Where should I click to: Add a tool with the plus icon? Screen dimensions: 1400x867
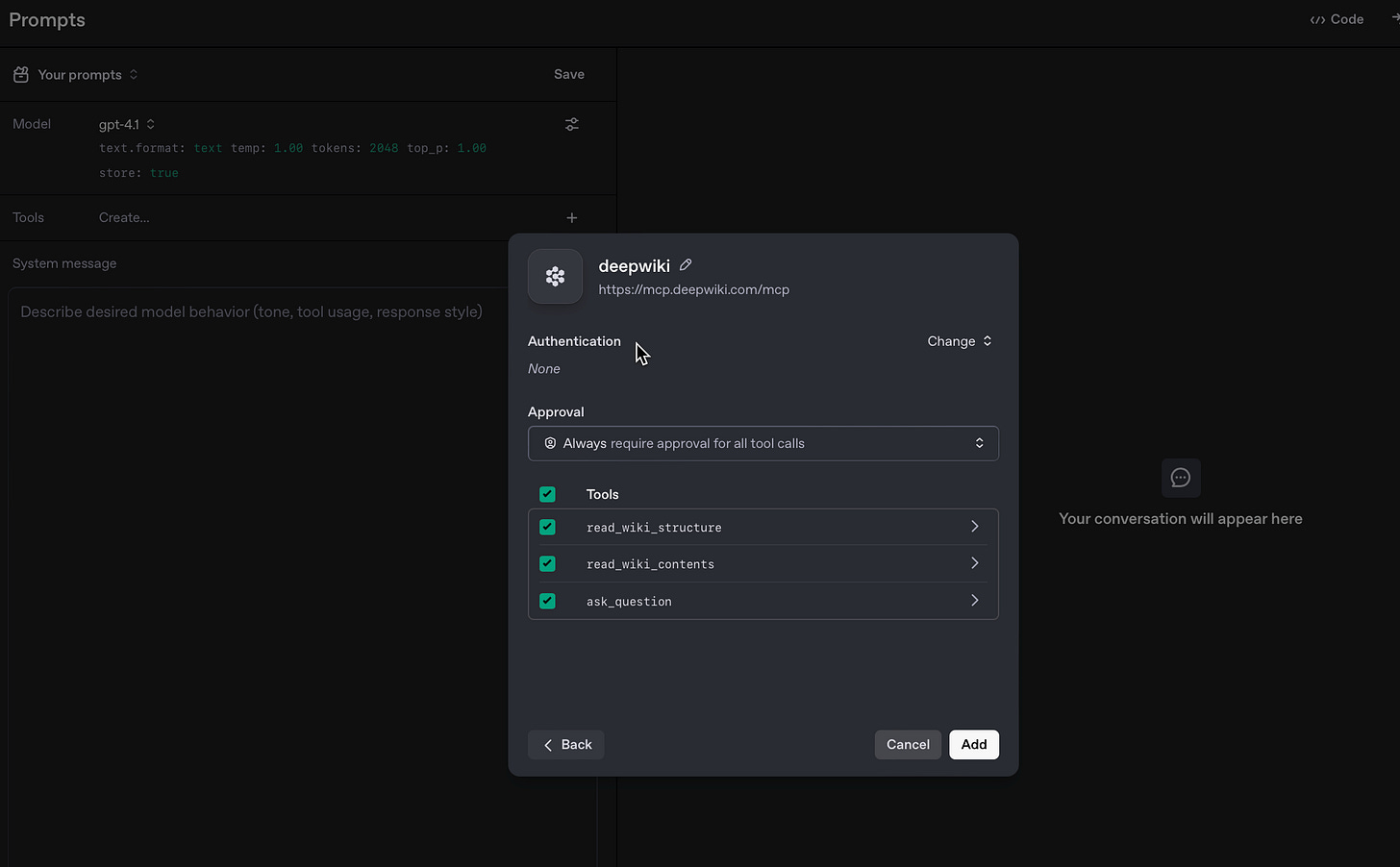point(572,218)
